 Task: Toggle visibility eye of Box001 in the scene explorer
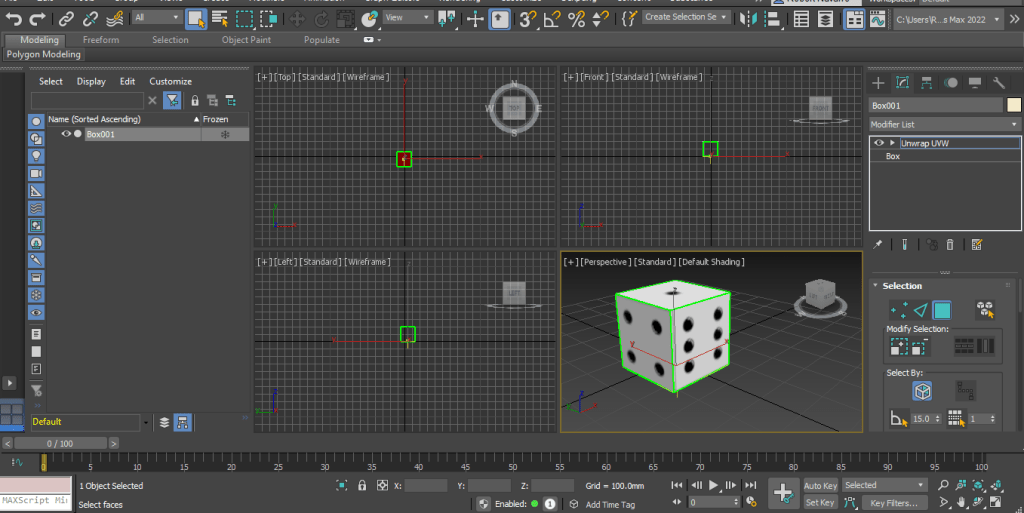tap(66, 134)
